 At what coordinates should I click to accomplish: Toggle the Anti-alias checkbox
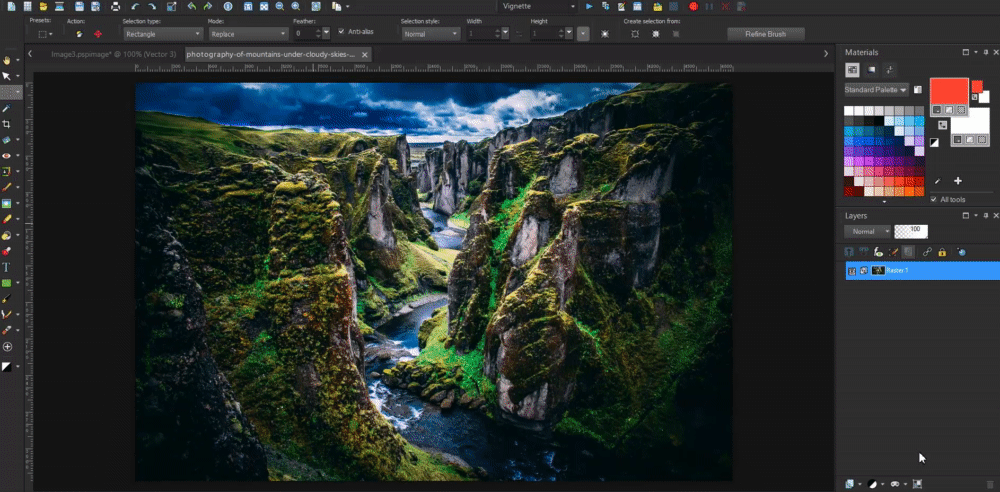[x=341, y=31]
